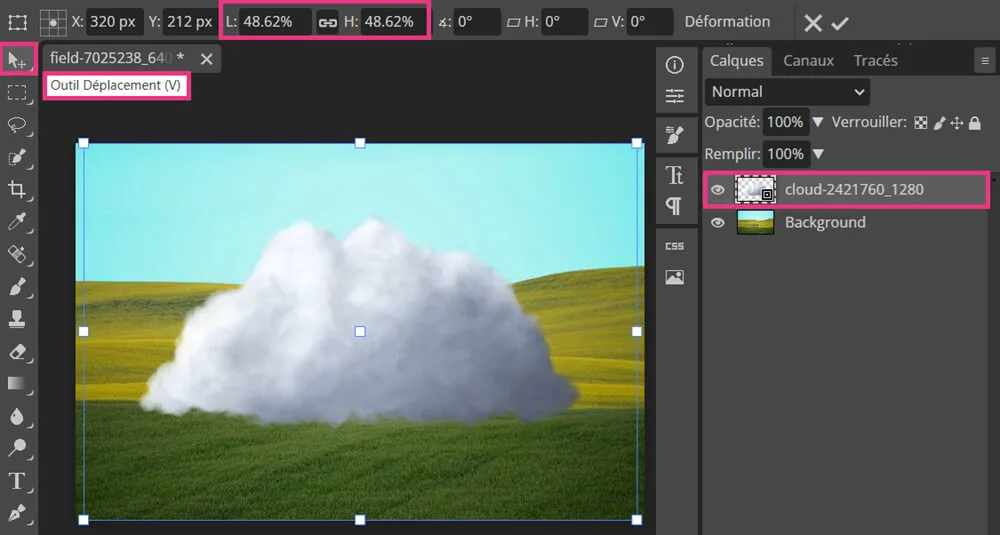Click the Déformation button
The height and width of the screenshot is (535, 1000).
pyautogui.click(x=727, y=22)
